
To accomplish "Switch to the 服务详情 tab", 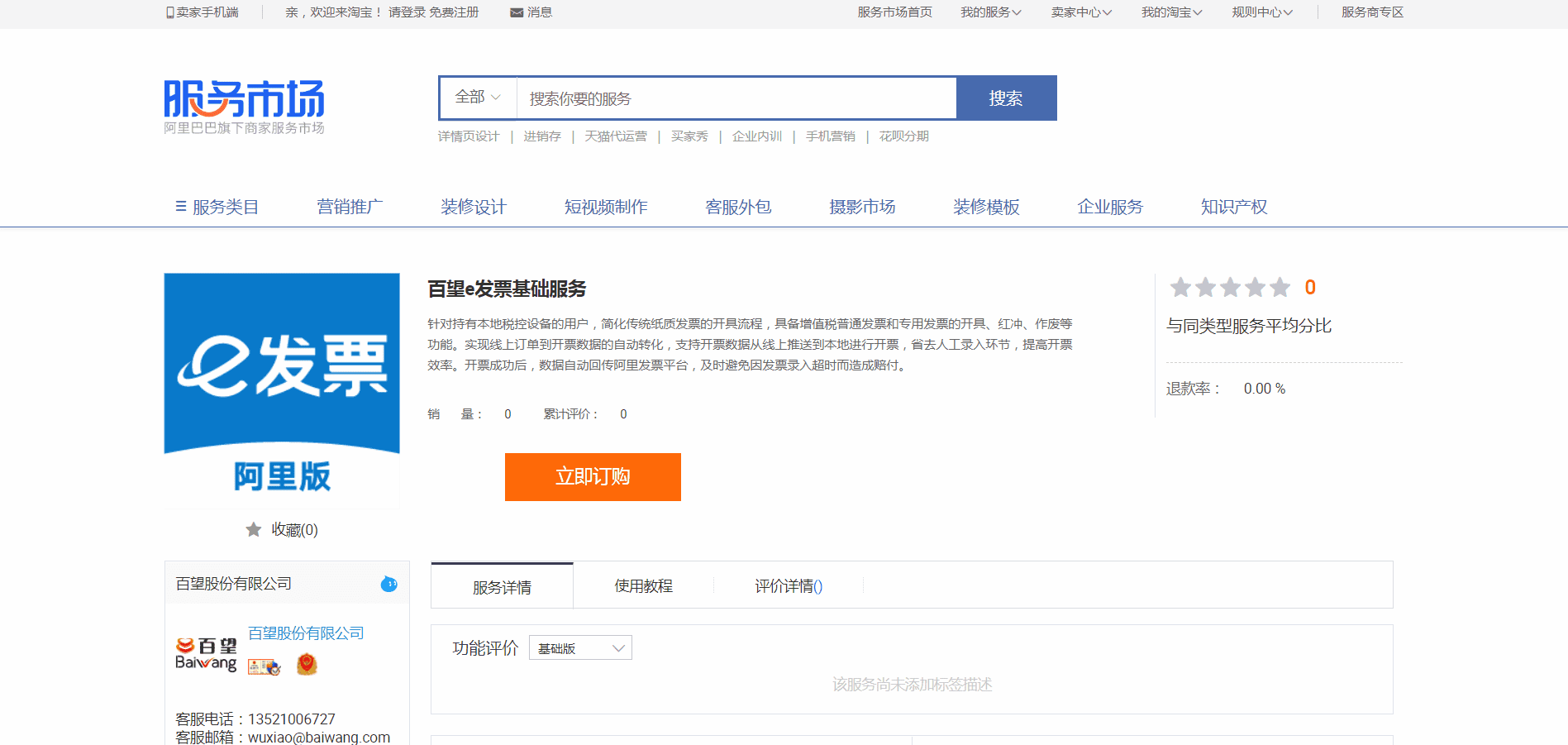I will click(502, 586).
